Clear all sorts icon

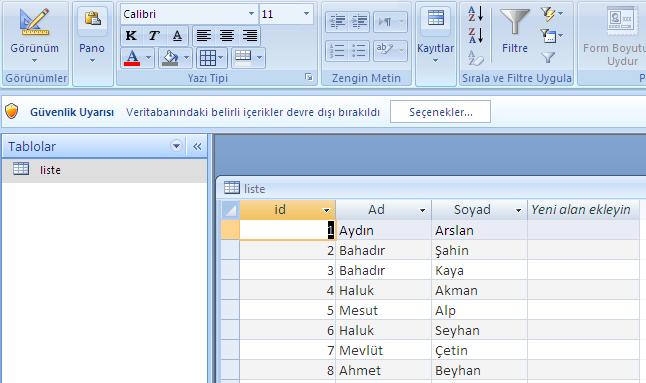pyautogui.click(x=475, y=58)
